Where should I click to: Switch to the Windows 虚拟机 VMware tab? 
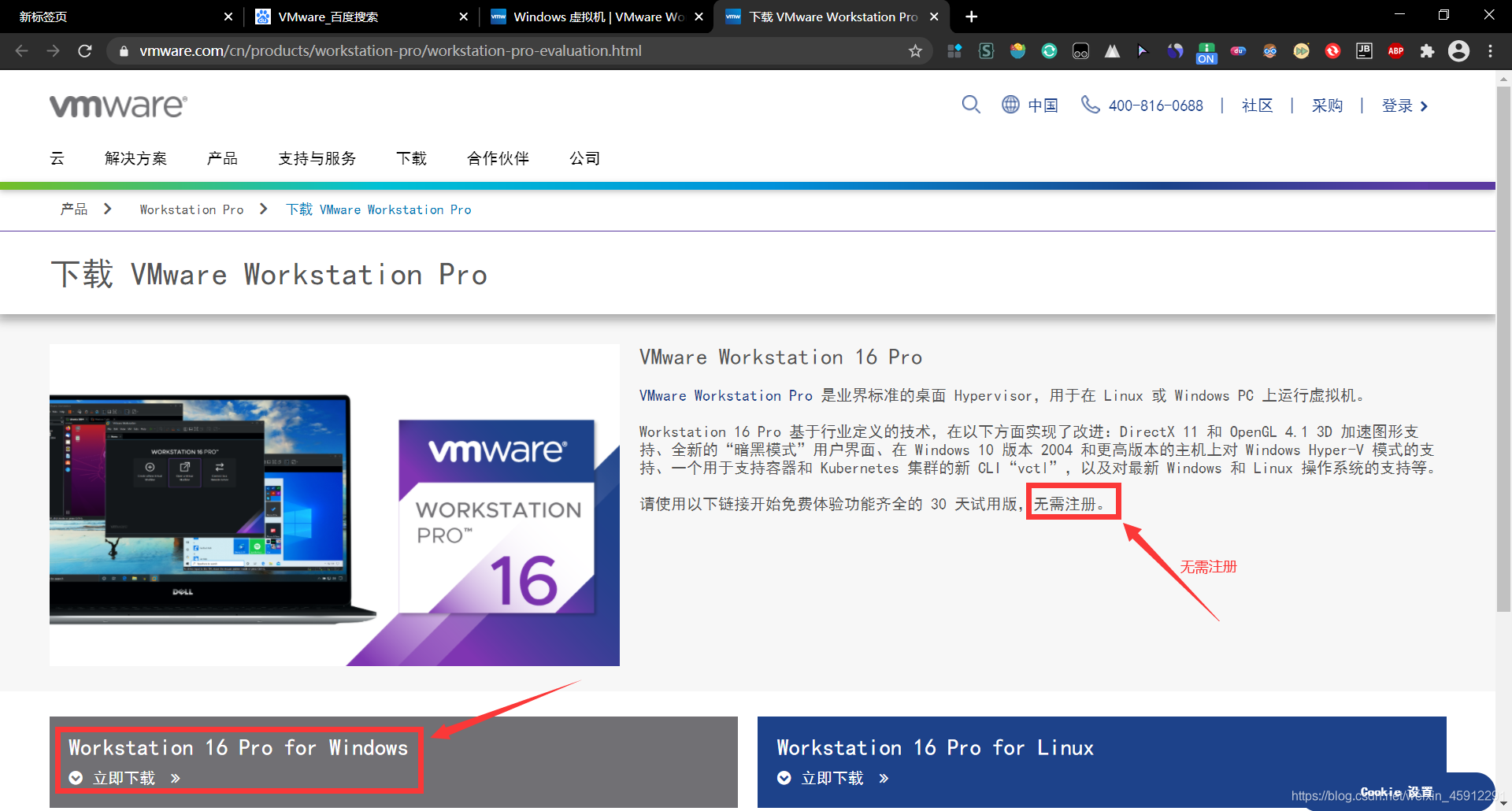coord(596,17)
